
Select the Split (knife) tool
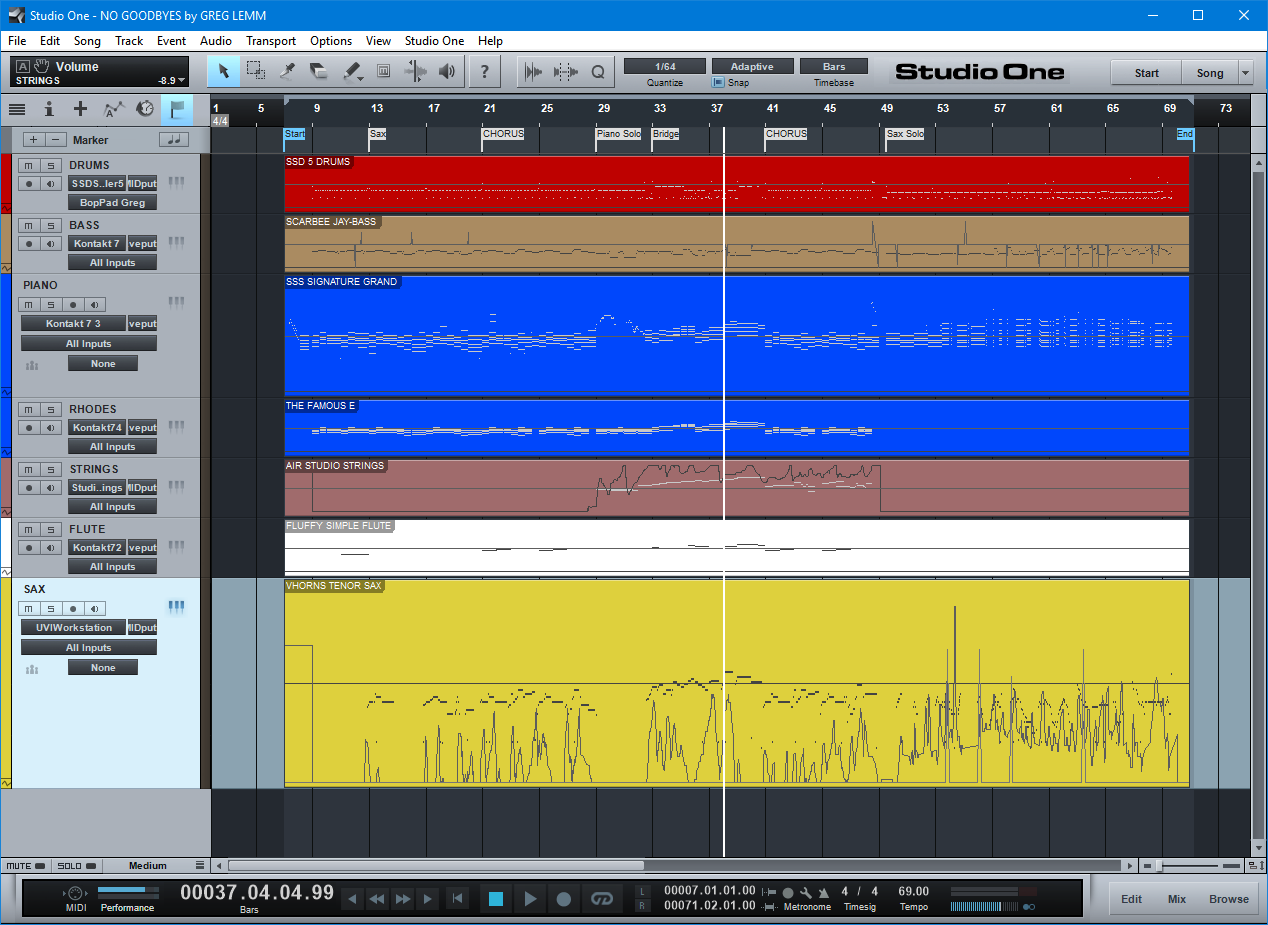(x=288, y=71)
